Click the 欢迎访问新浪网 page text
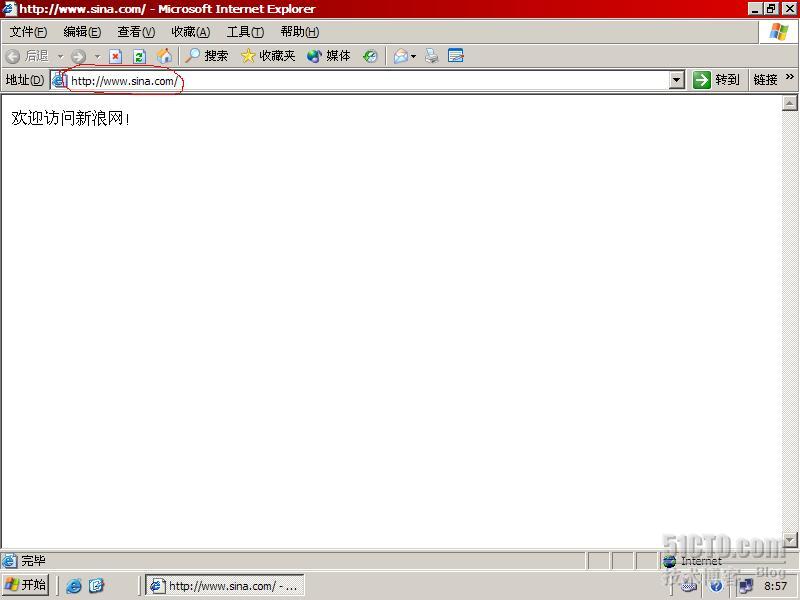800x600 pixels. (x=70, y=118)
